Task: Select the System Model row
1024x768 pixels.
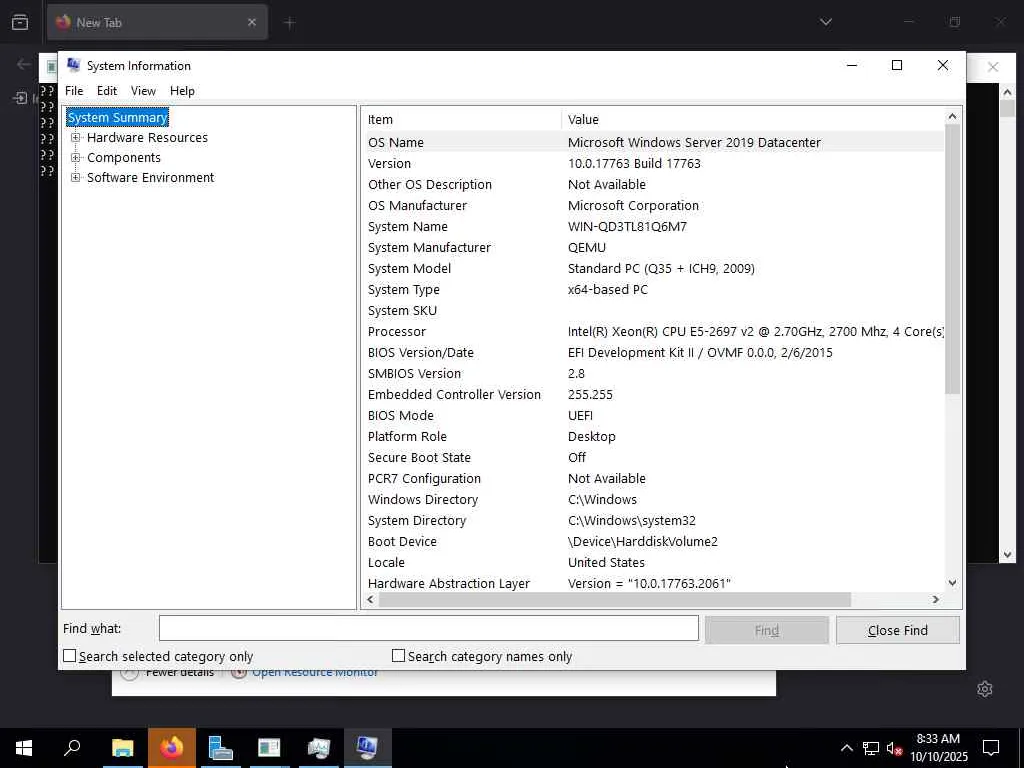Action: 653,268
